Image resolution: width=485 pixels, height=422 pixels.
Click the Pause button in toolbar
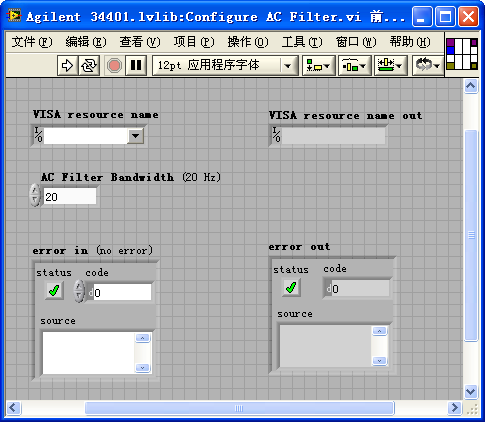[x=136, y=65]
